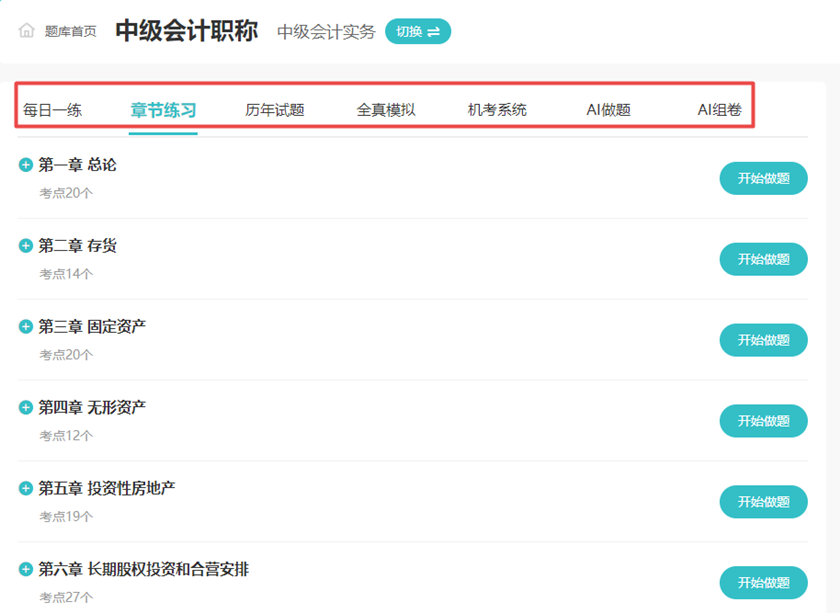This screenshot has width=840, height=613.
Task: Expand 第五章 投资性房地产 plus icon
Action: coord(26,489)
